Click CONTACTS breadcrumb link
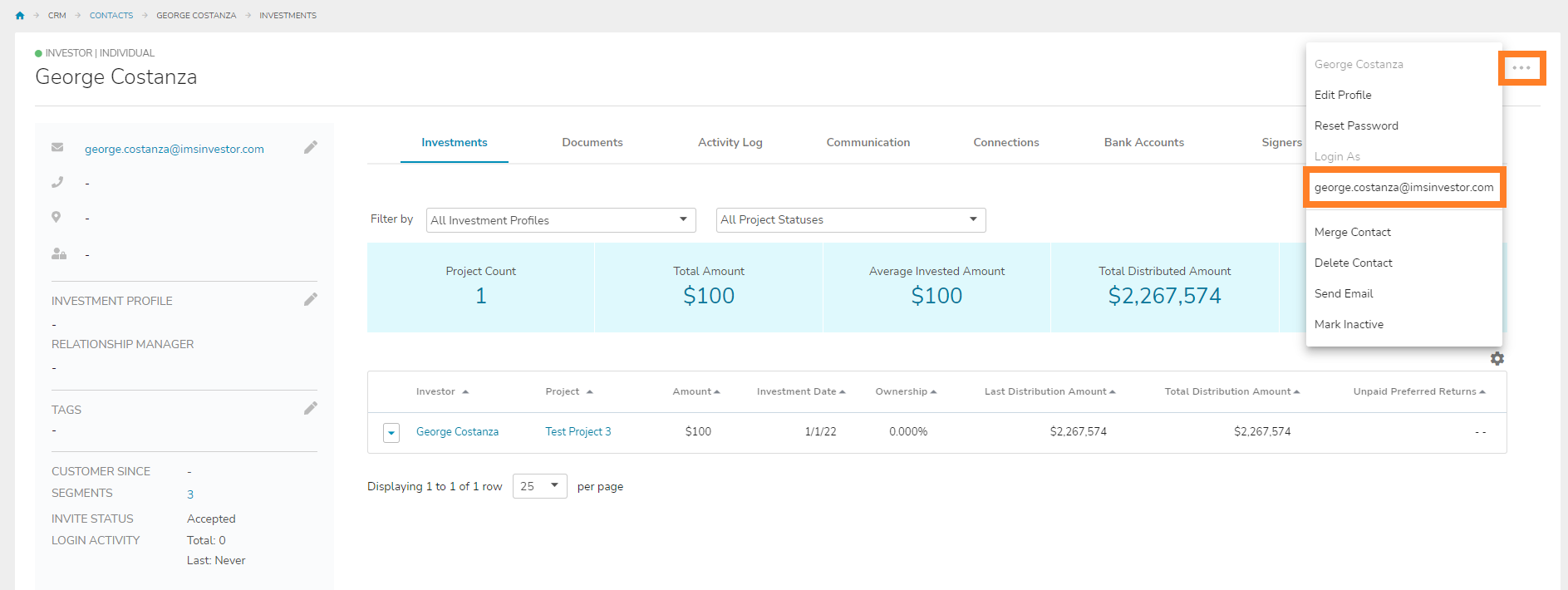 click(x=111, y=16)
